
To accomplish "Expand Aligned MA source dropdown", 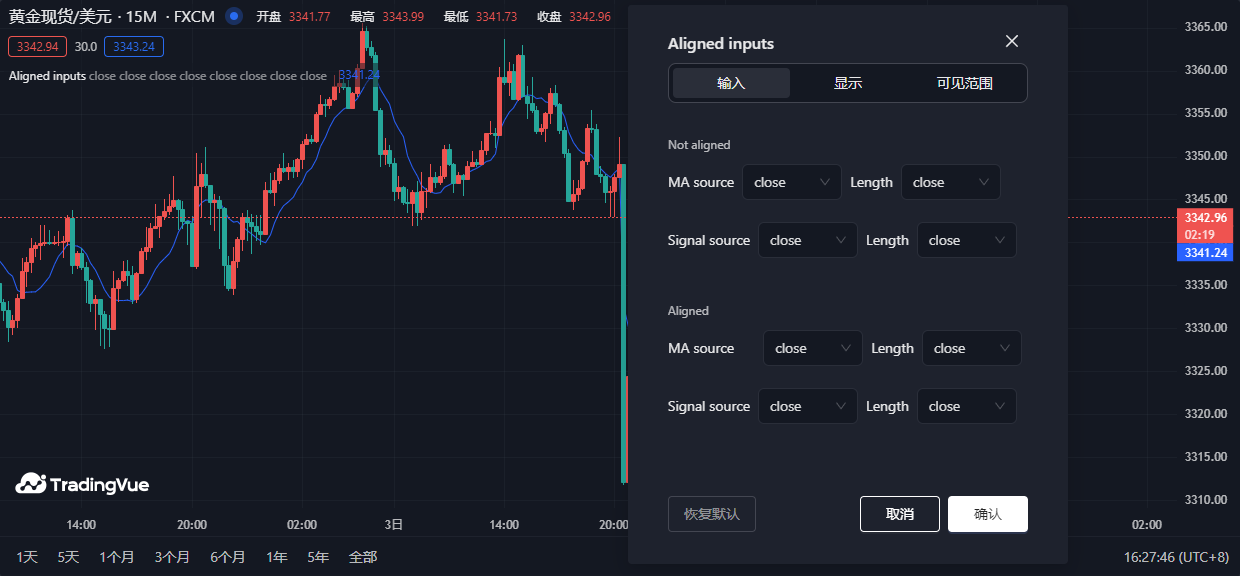I will pos(812,348).
